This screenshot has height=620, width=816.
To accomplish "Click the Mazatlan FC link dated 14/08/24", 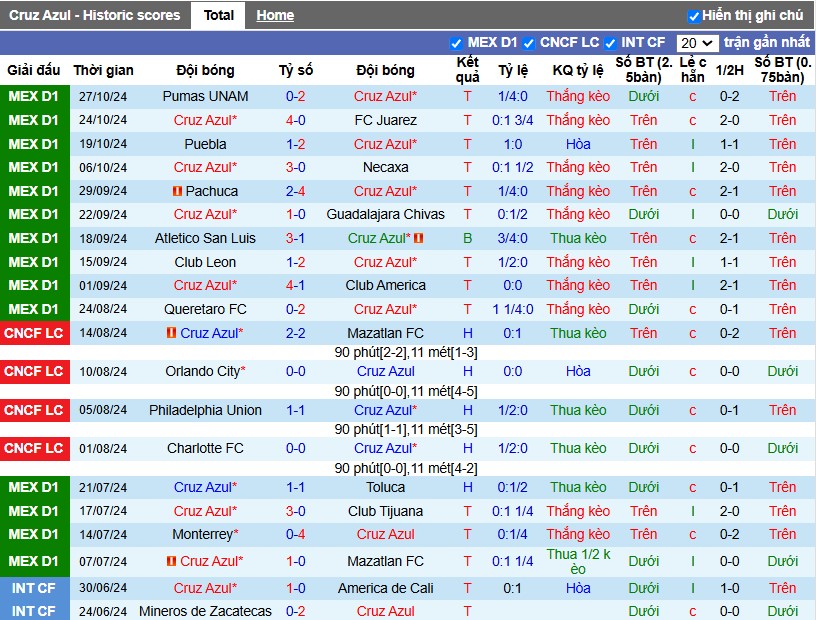I will [386, 333].
